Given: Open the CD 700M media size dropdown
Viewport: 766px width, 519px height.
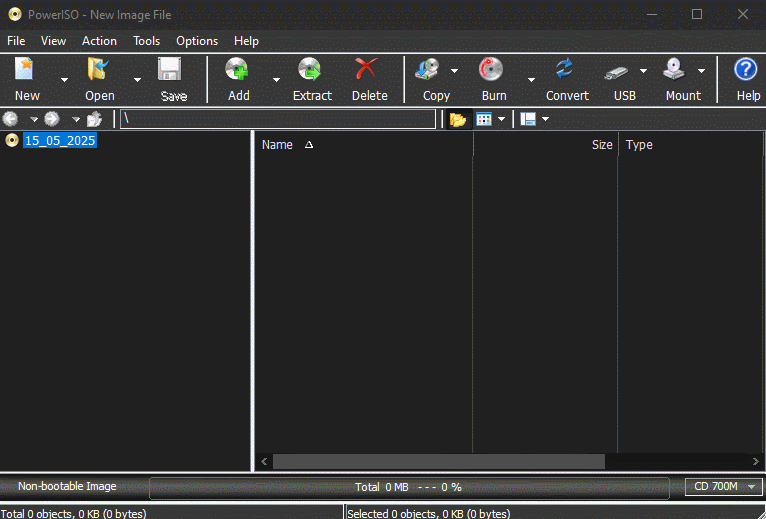Looking at the screenshot, I should coord(723,487).
